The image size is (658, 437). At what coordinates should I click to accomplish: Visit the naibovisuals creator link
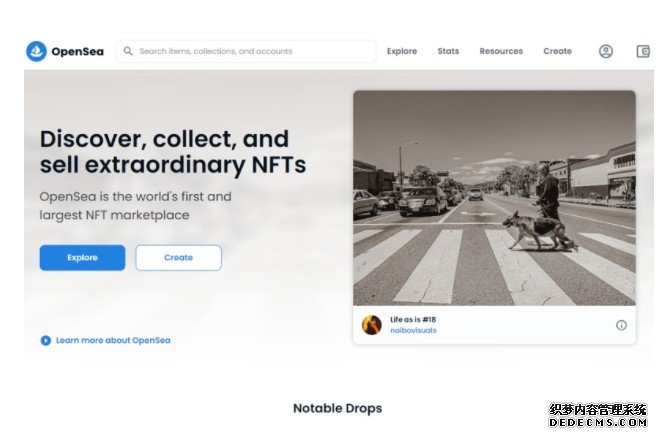pyautogui.click(x=413, y=330)
